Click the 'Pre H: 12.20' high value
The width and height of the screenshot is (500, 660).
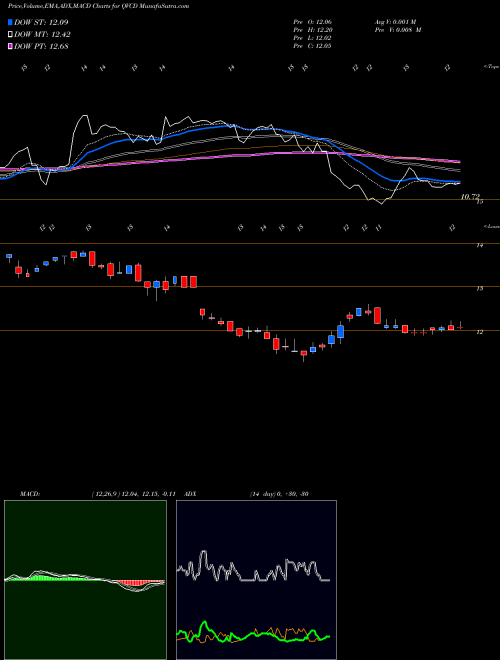312,30
